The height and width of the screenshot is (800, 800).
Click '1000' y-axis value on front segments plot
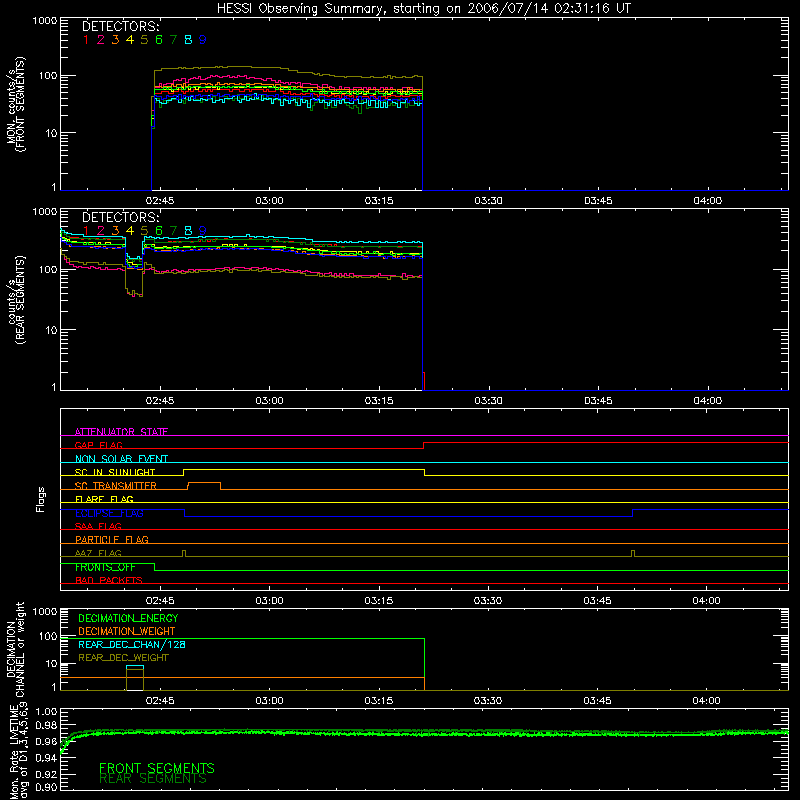[45, 21]
